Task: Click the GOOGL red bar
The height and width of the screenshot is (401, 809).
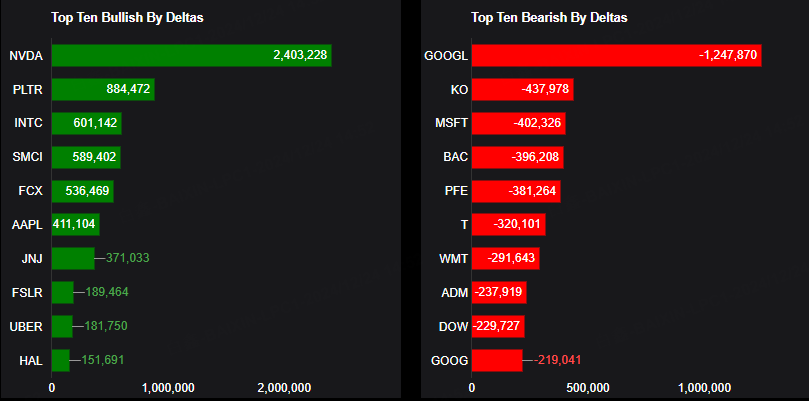Action: click(616, 56)
